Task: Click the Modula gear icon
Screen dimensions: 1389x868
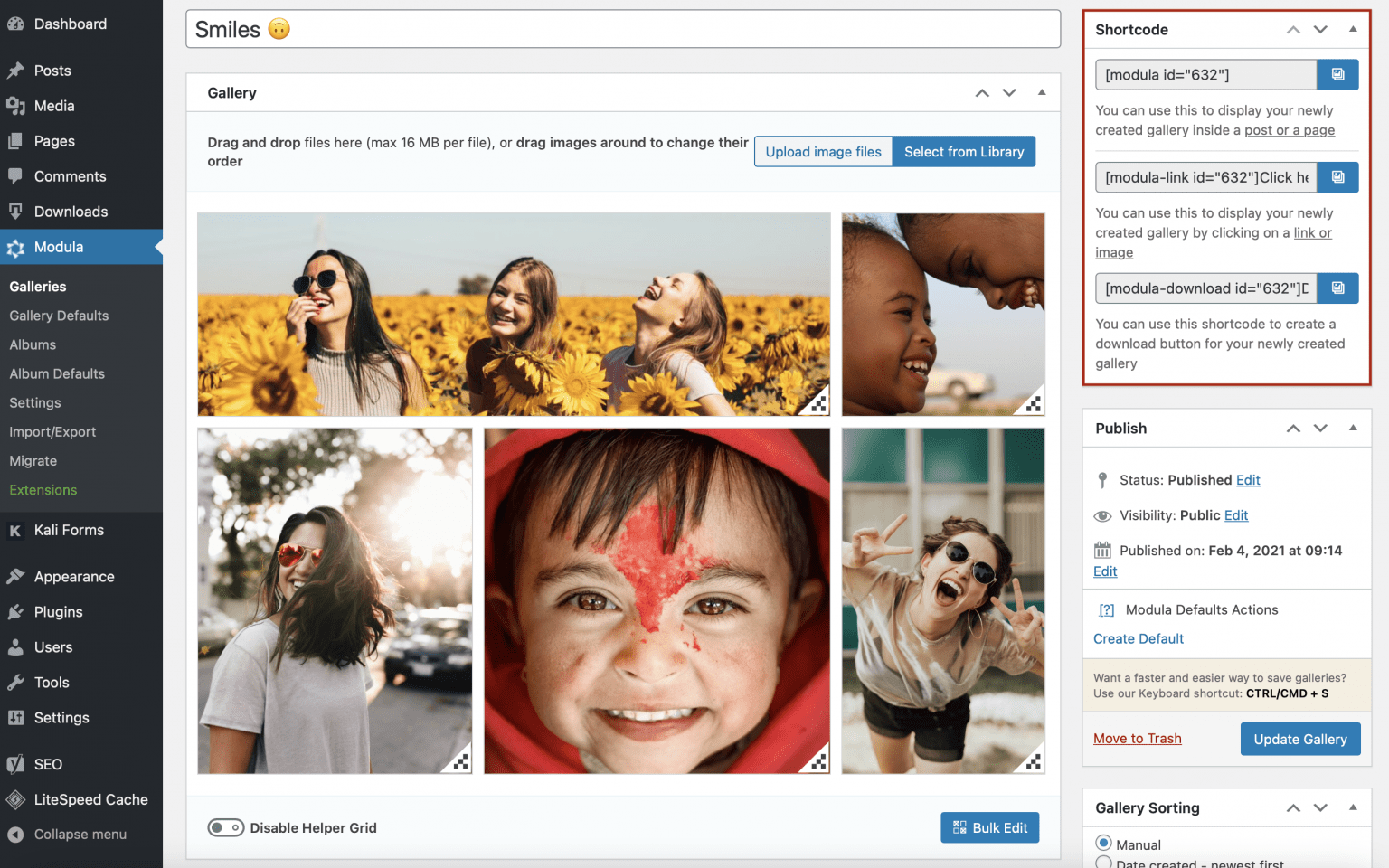Action: [15, 248]
